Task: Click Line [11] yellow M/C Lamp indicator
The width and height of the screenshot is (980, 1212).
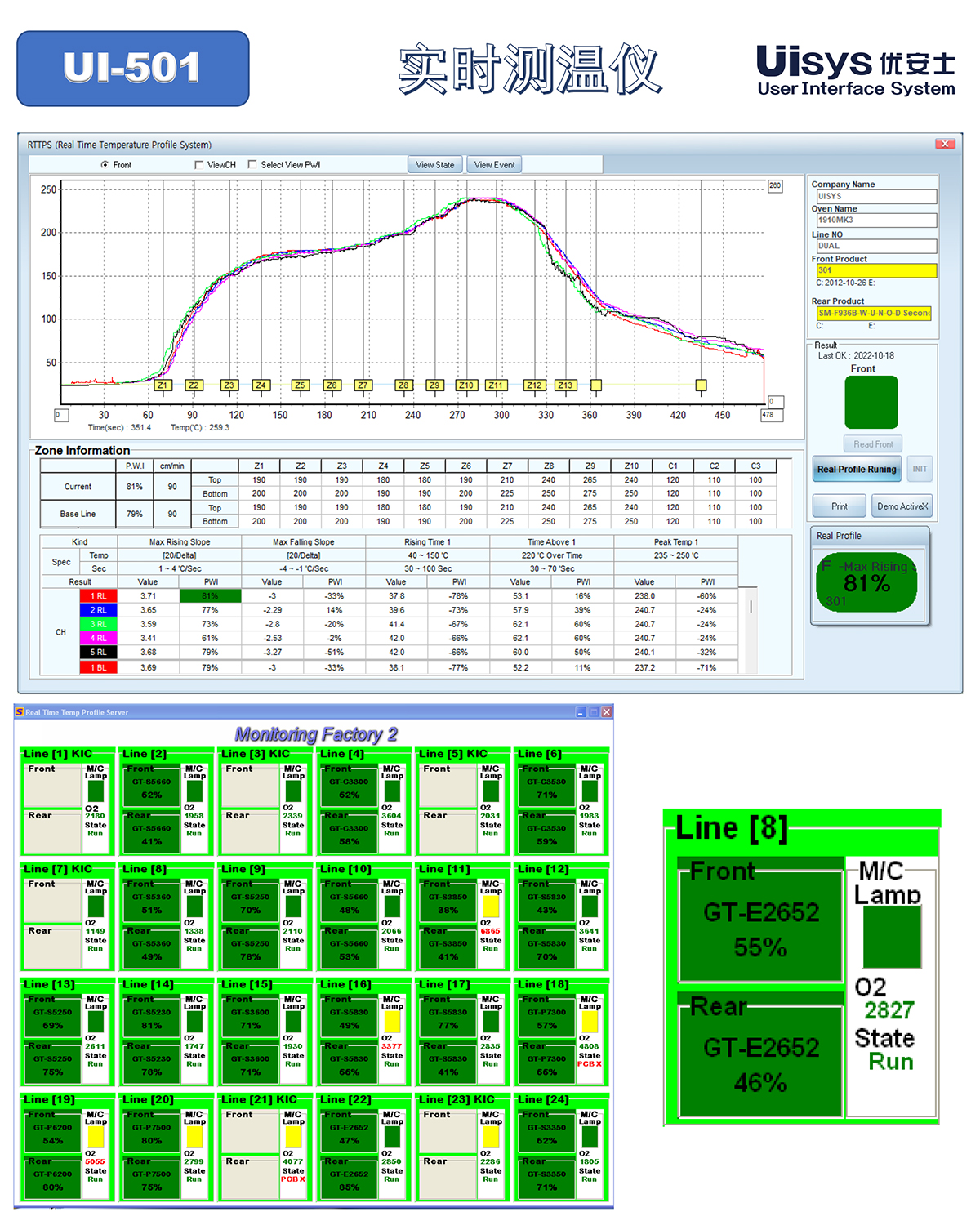Action: 491,907
